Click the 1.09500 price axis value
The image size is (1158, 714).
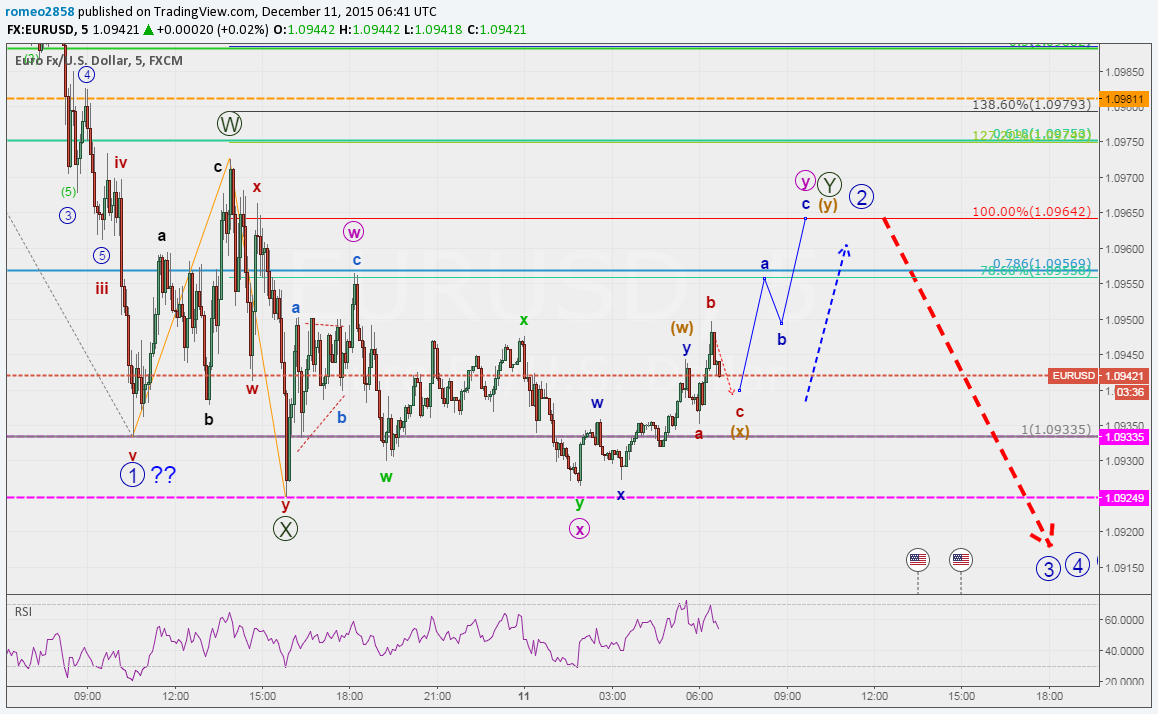(x=1124, y=320)
